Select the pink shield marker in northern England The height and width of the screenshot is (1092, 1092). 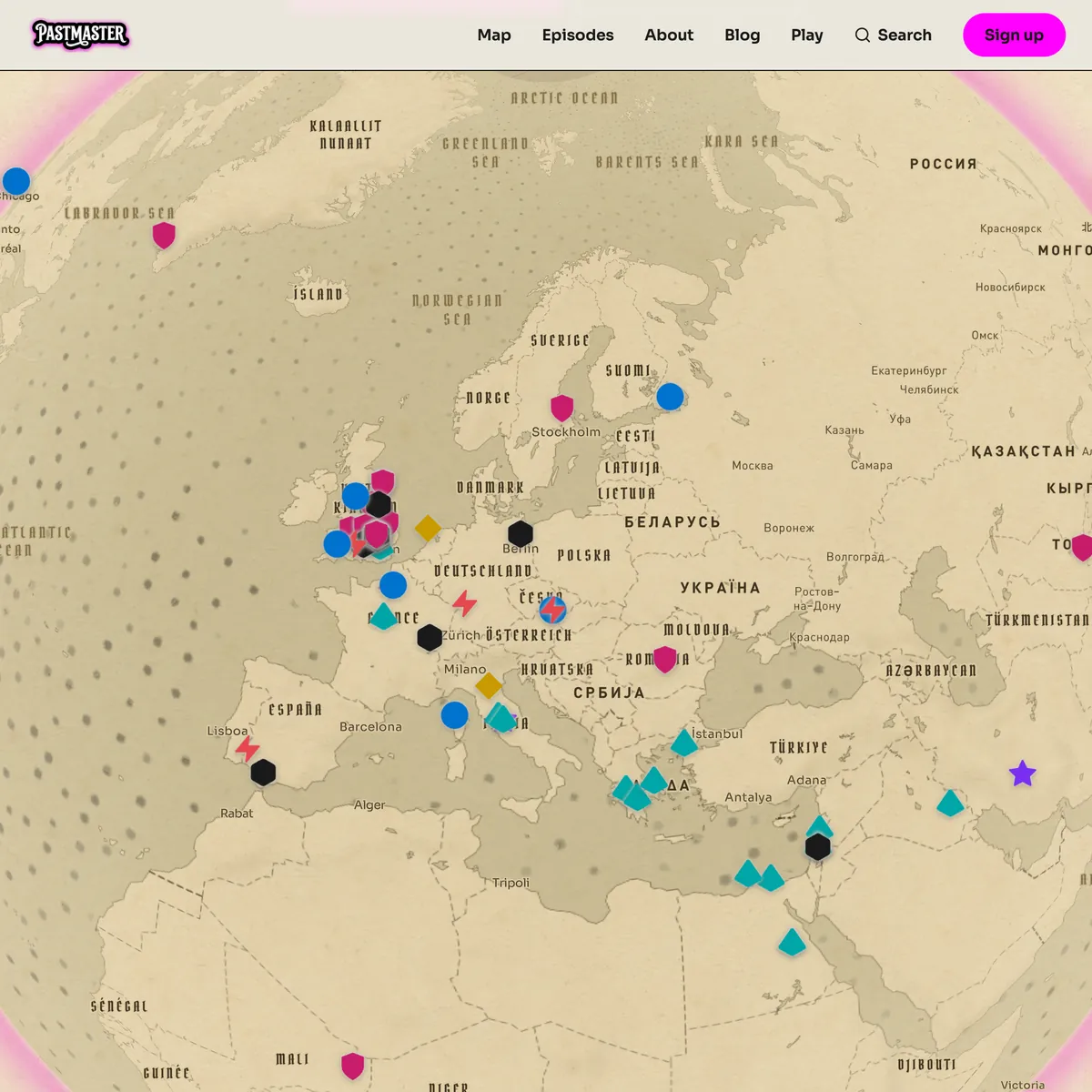pyautogui.click(x=383, y=481)
